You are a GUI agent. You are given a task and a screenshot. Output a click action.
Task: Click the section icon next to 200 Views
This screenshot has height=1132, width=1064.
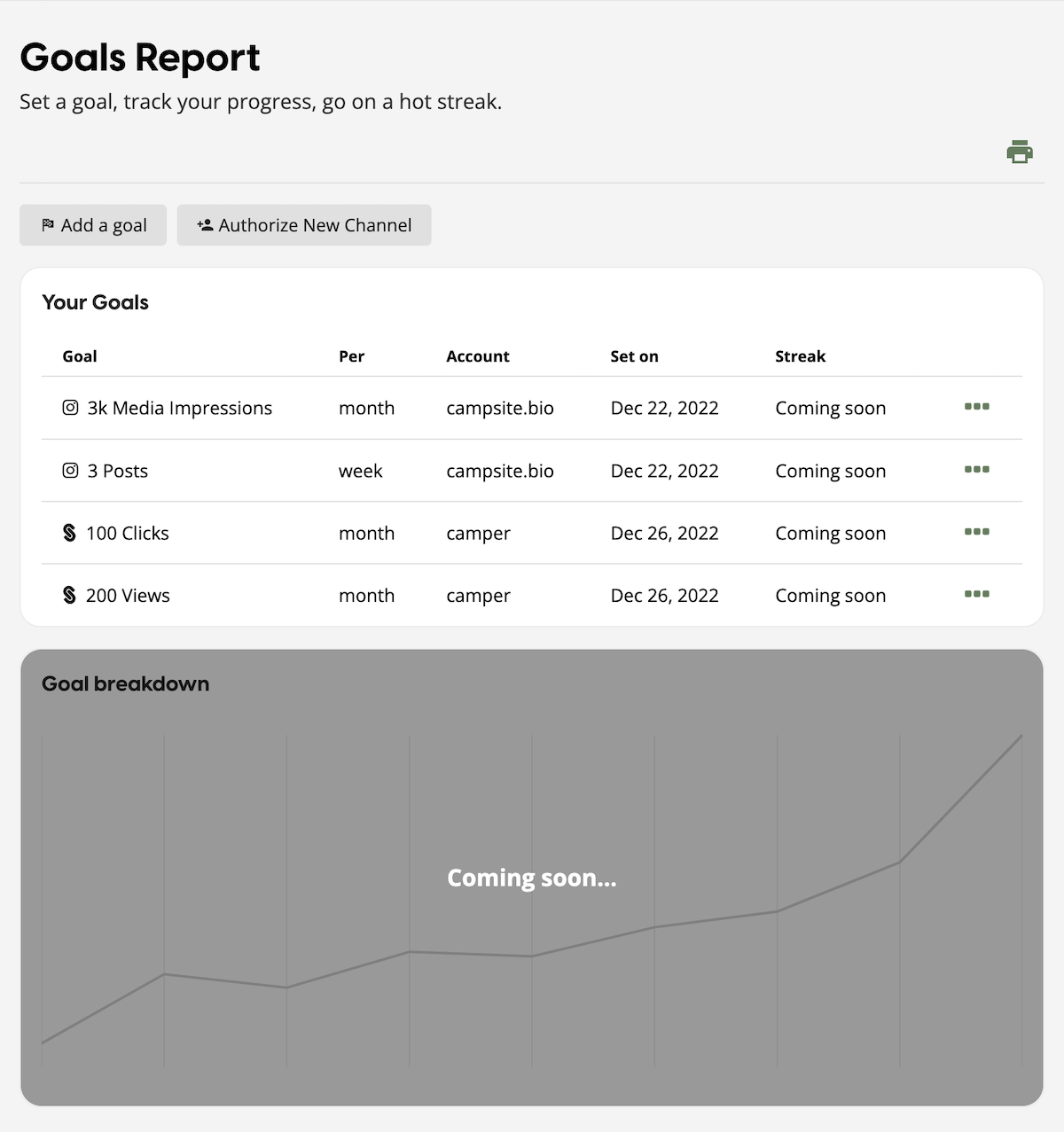(69, 595)
